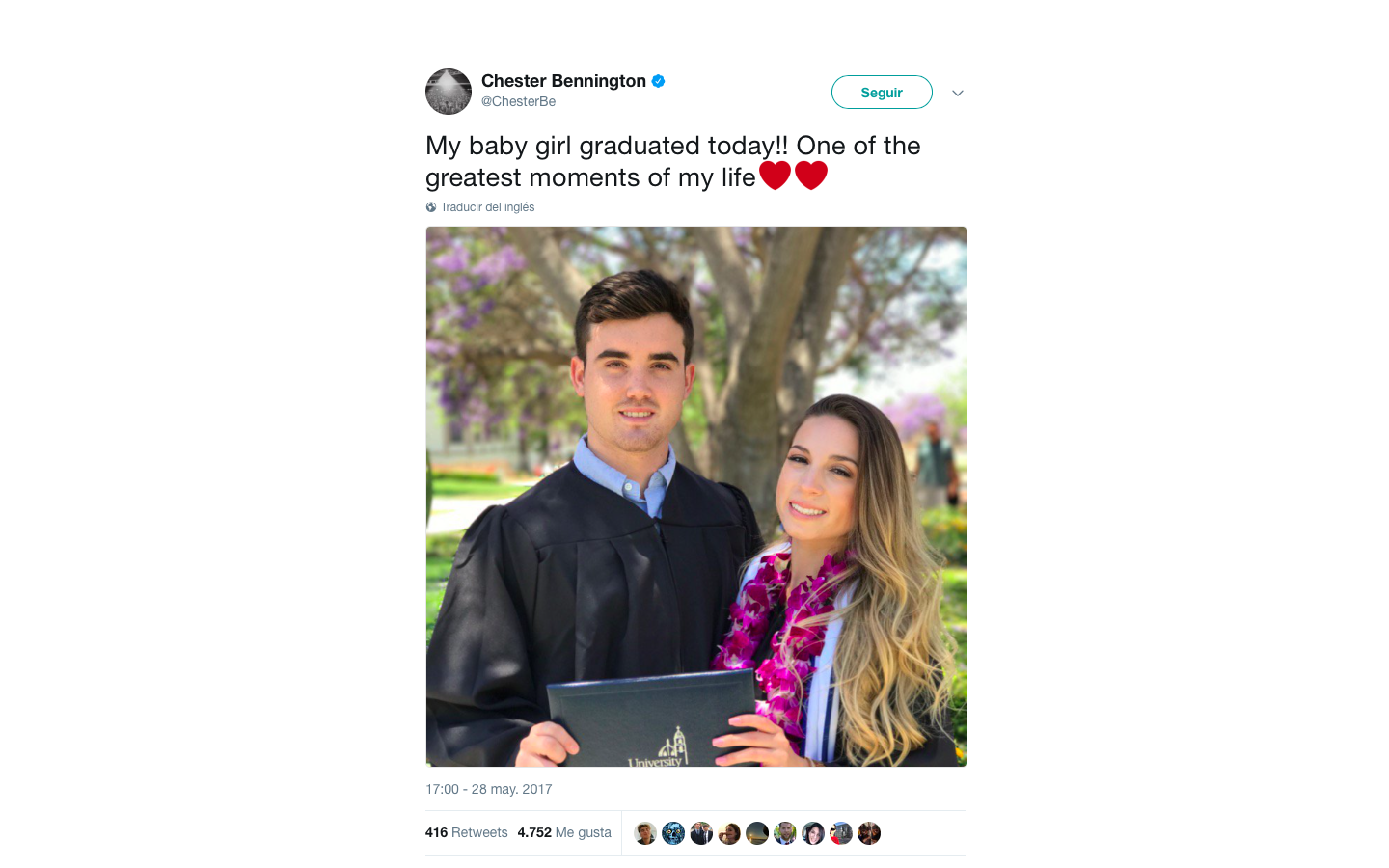
Task: Open the blue skull liker avatar
Action: click(x=673, y=833)
